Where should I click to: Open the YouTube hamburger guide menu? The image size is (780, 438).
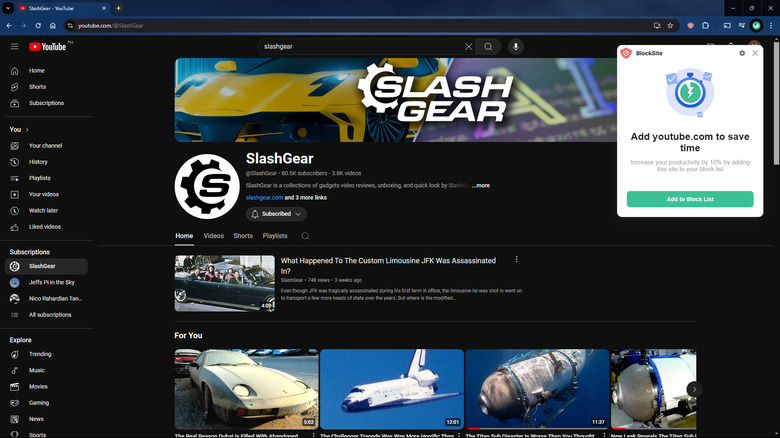click(x=14, y=46)
